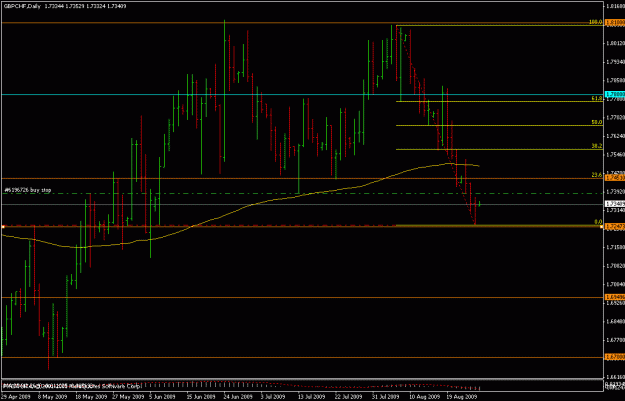The image size is (625, 401).
Task: Select the Fibonacci 61.8 level label
Action: [597, 98]
